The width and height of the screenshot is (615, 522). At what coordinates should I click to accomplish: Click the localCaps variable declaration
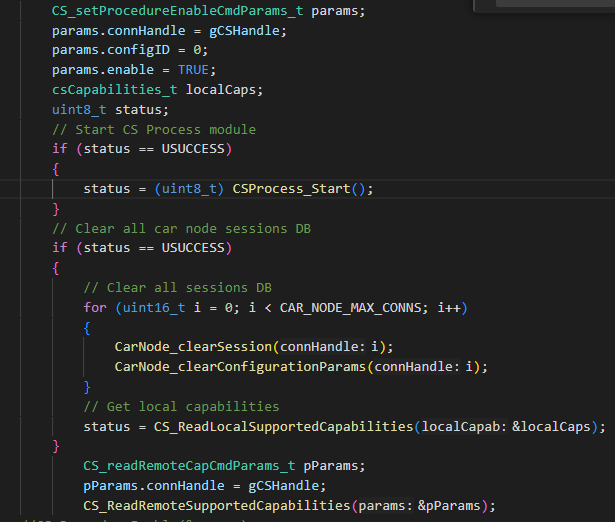click(x=220, y=90)
